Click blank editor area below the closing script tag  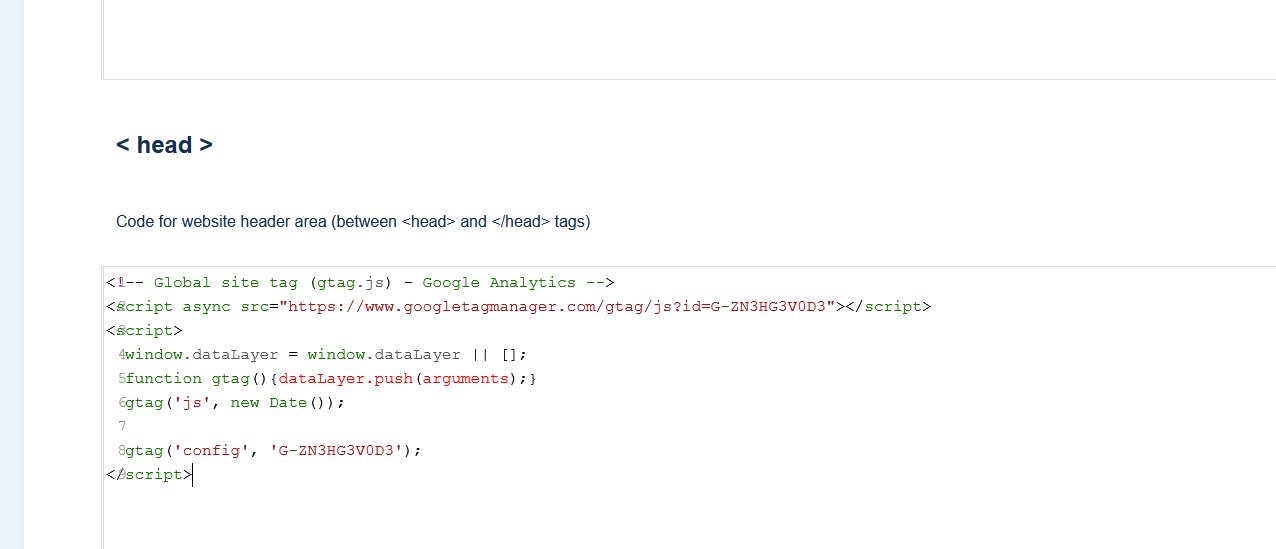click(x=689, y=517)
